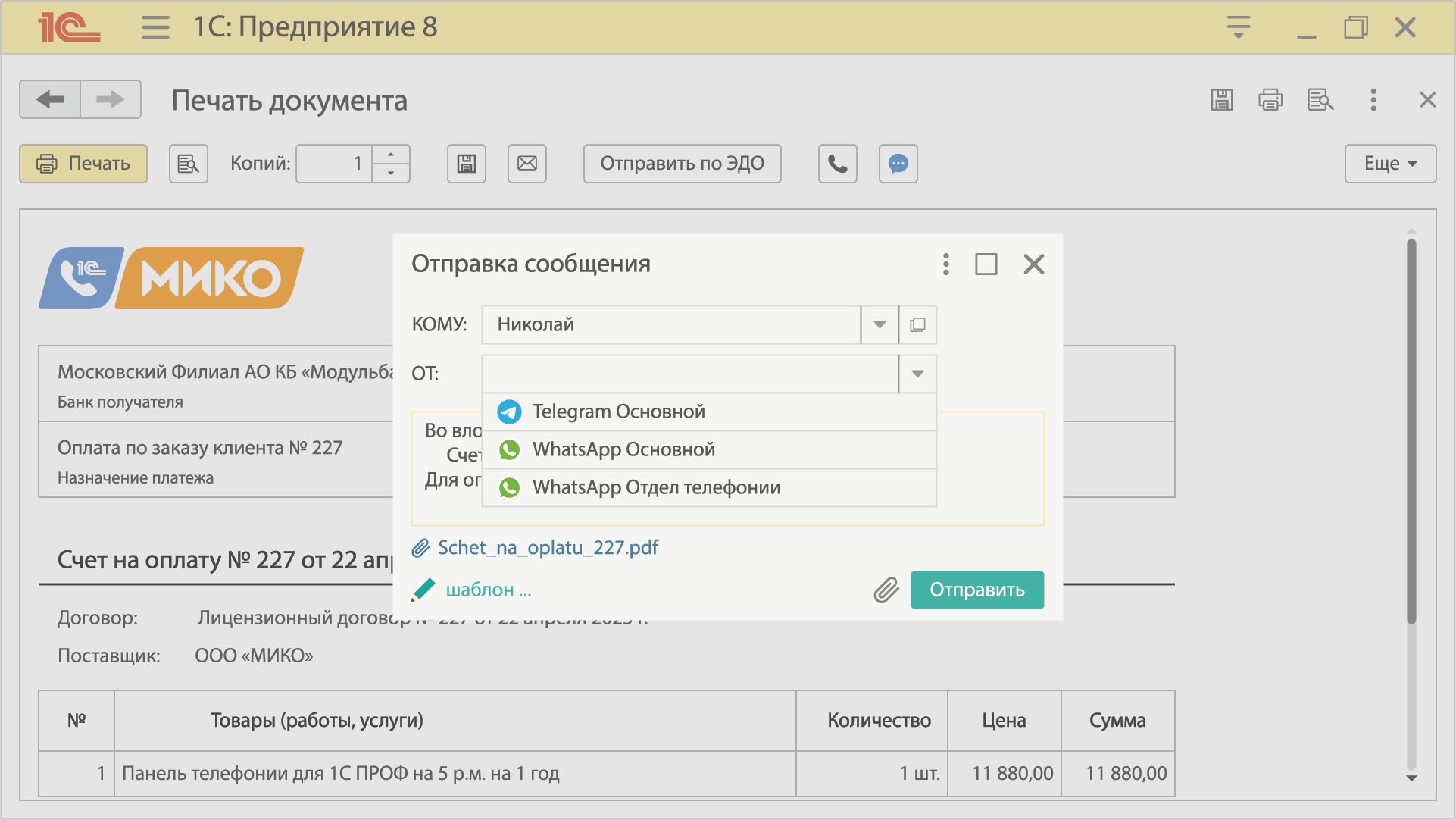This screenshot has width=1456, height=820.
Task: Expand the КОМУ recipient dropdown arrow
Action: [x=880, y=324]
